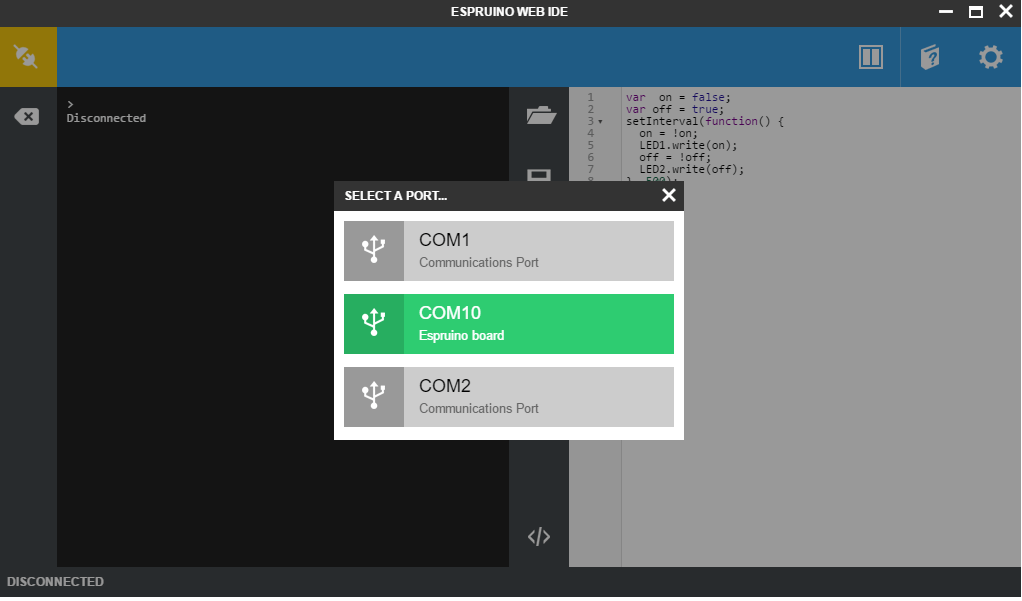Click the USB icon beside COM2
Image resolution: width=1022 pixels, height=601 pixels.
[x=373, y=396]
